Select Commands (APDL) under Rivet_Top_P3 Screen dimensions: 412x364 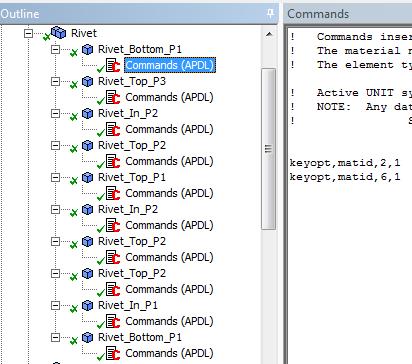click(x=169, y=97)
